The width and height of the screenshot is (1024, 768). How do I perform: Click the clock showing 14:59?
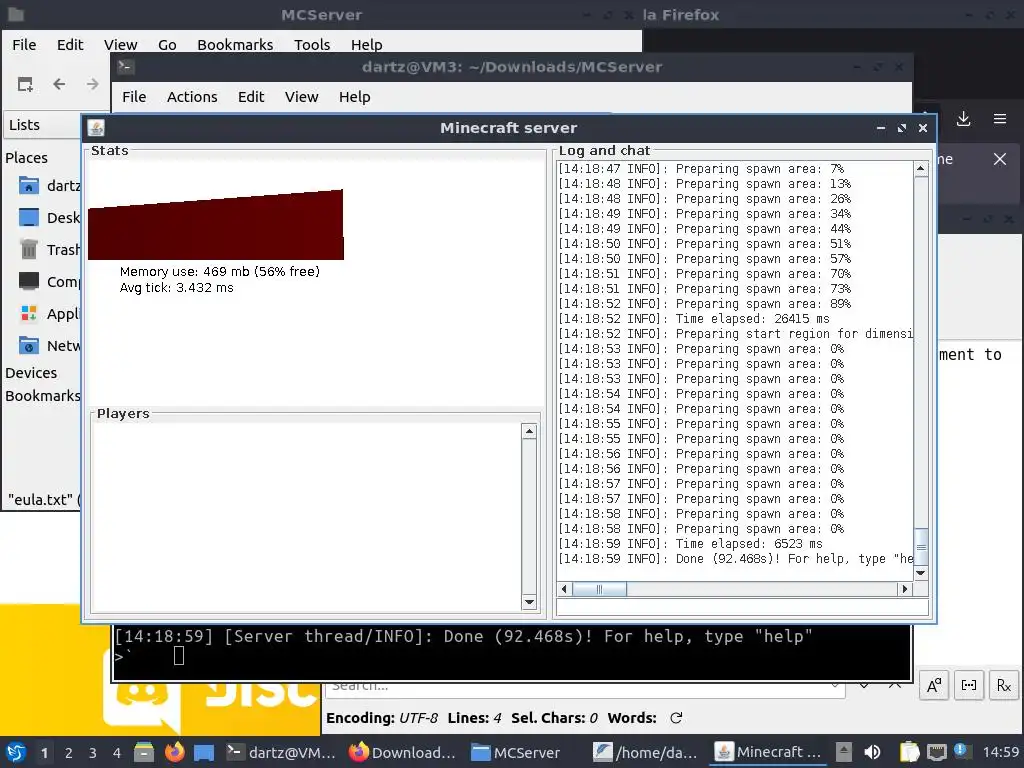coord(1000,753)
